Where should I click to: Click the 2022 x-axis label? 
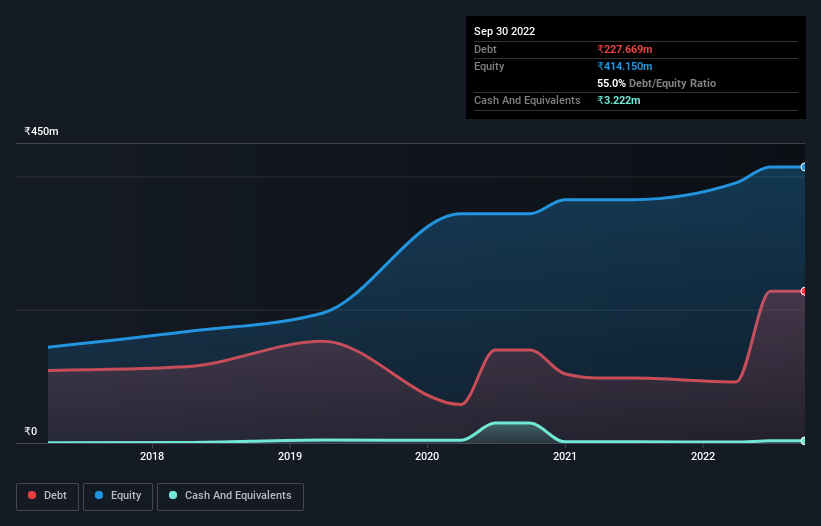pyautogui.click(x=703, y=456)
